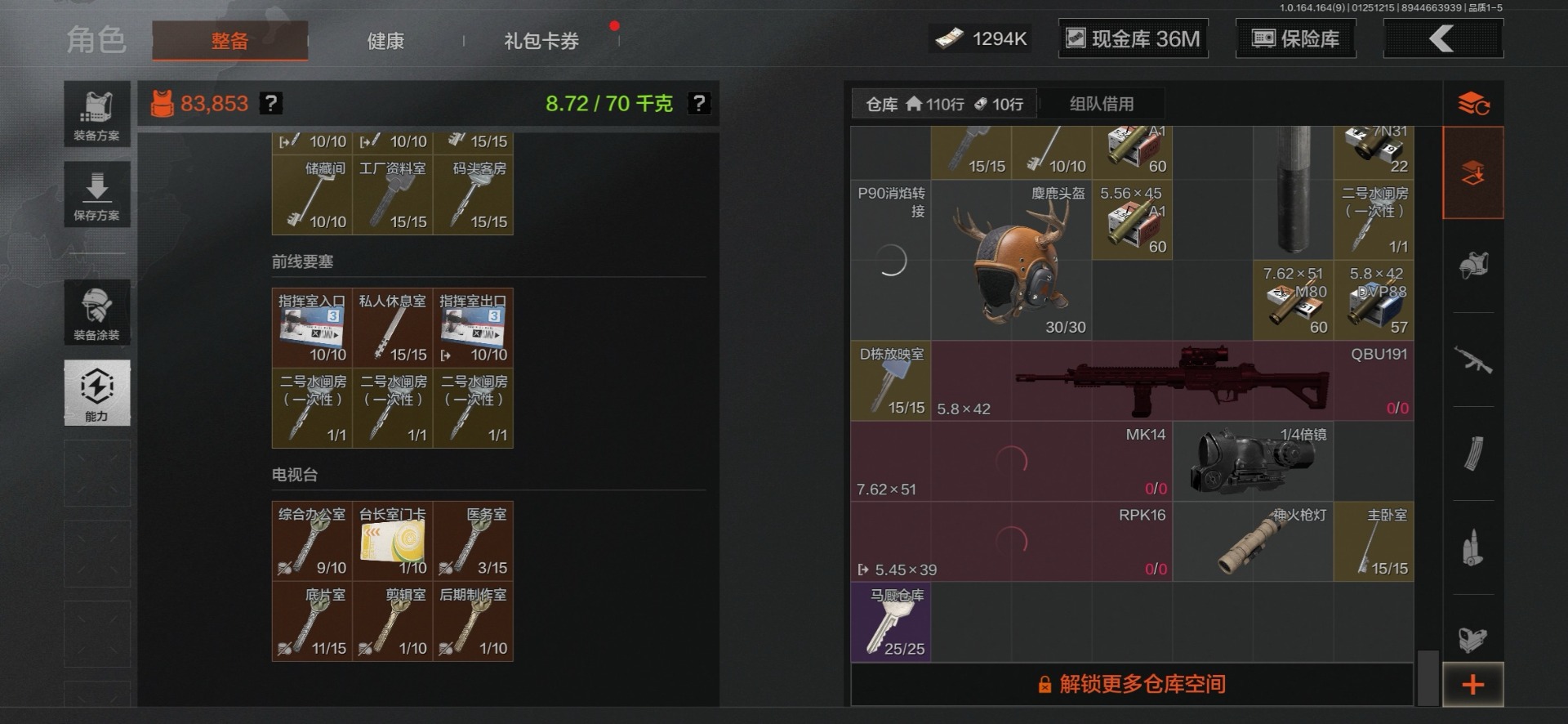1568x724 pixels.
Task: Select the rifle category filter icon
Action: coord(1473,360)
